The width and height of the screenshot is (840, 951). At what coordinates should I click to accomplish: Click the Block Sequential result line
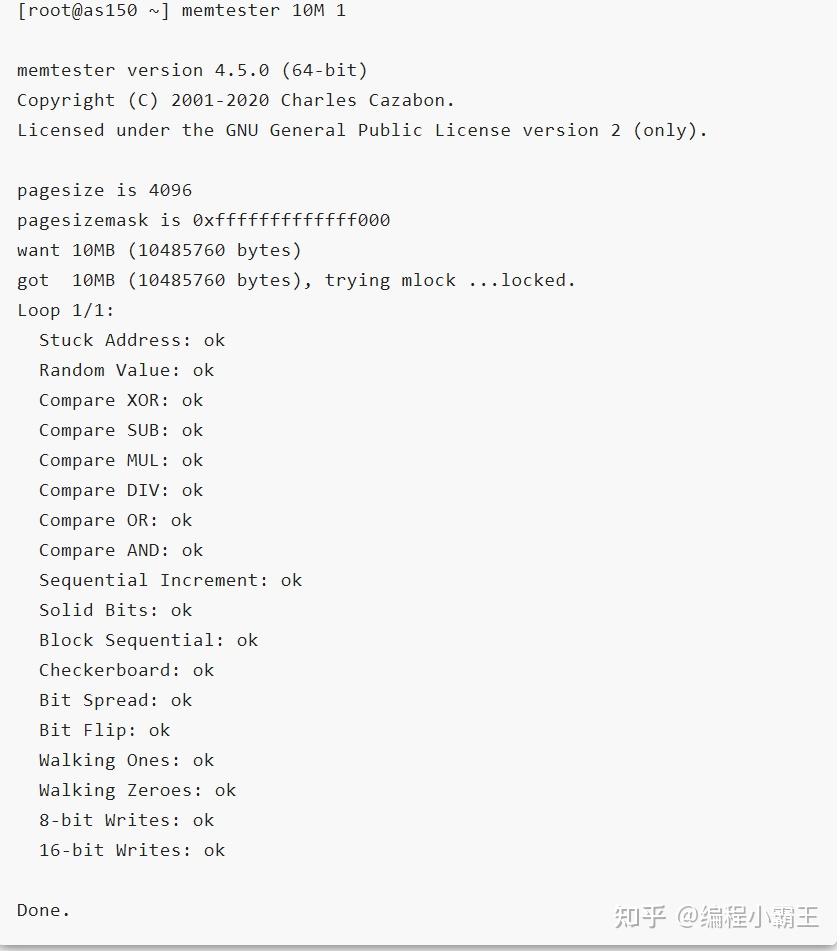coord(148,640)
